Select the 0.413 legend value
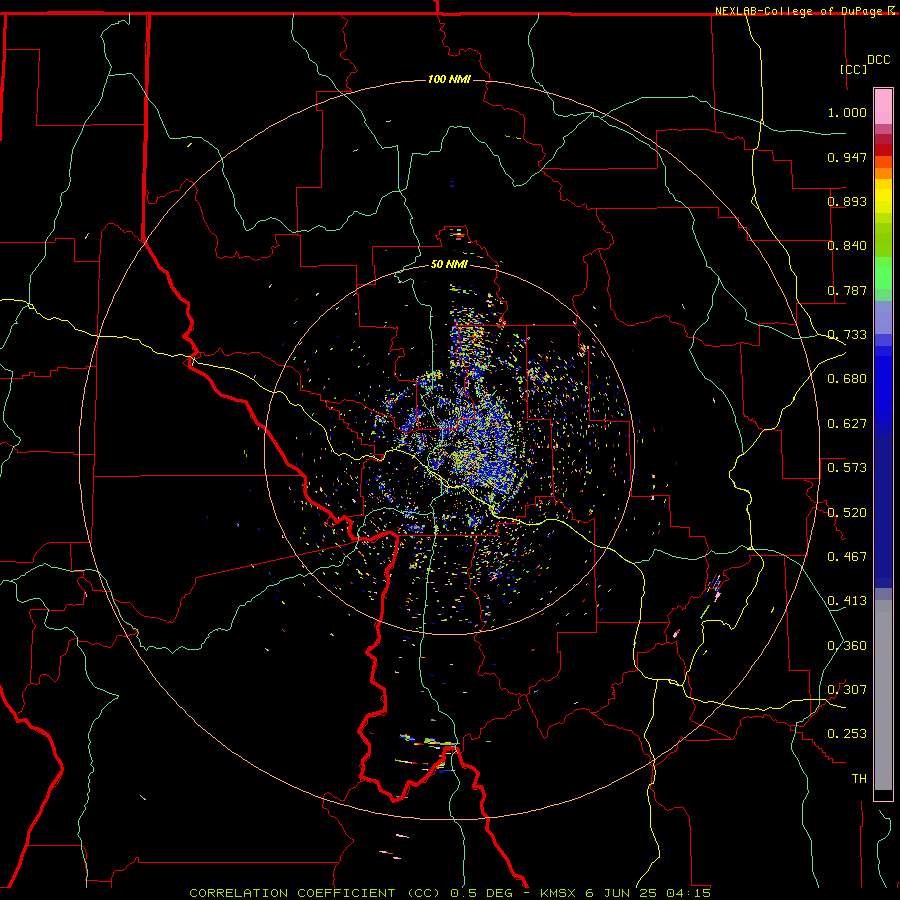 [847, 601]
